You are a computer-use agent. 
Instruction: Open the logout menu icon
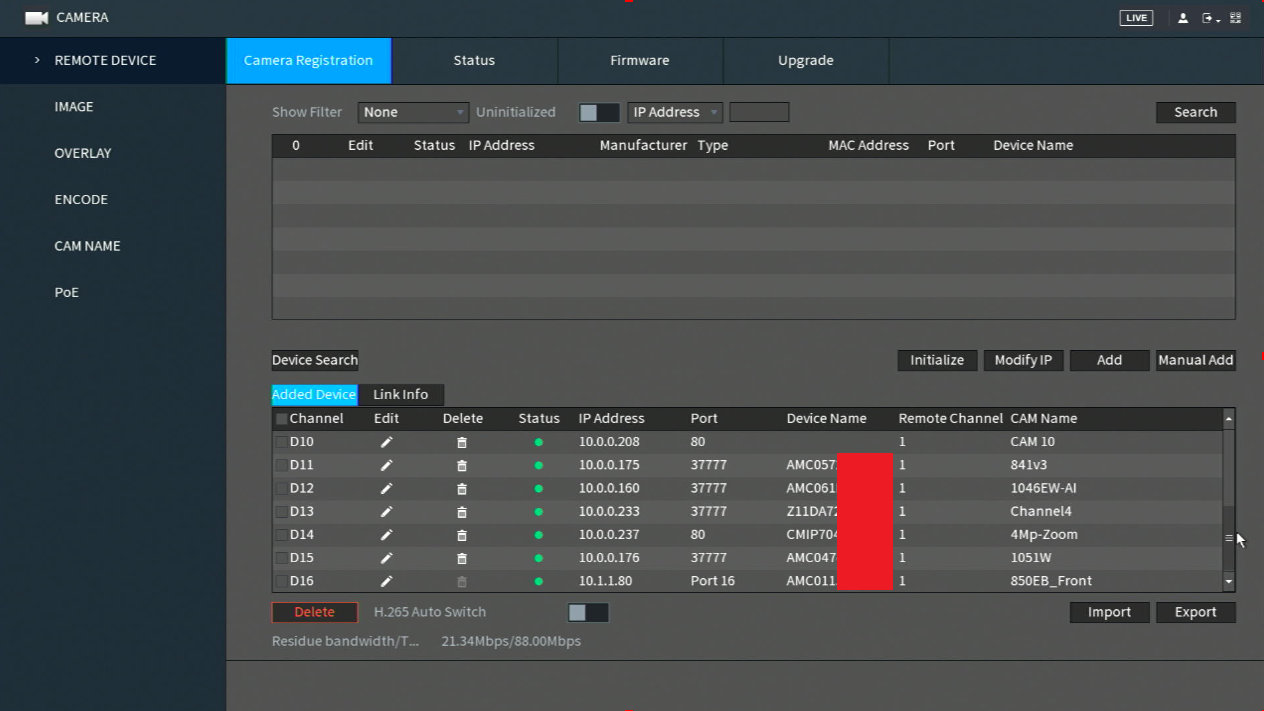(x=1210, y=18)
